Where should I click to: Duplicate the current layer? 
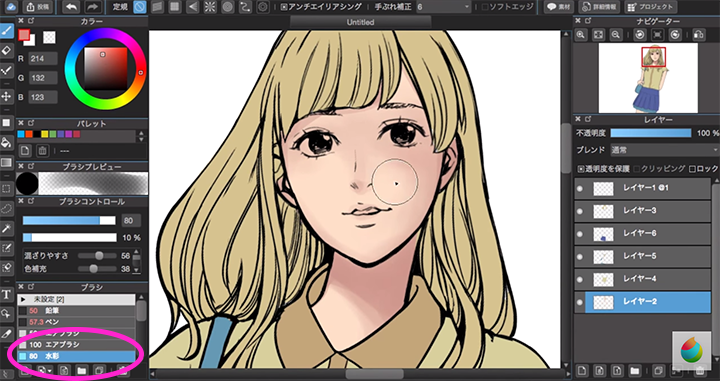[x=658, y=370]
